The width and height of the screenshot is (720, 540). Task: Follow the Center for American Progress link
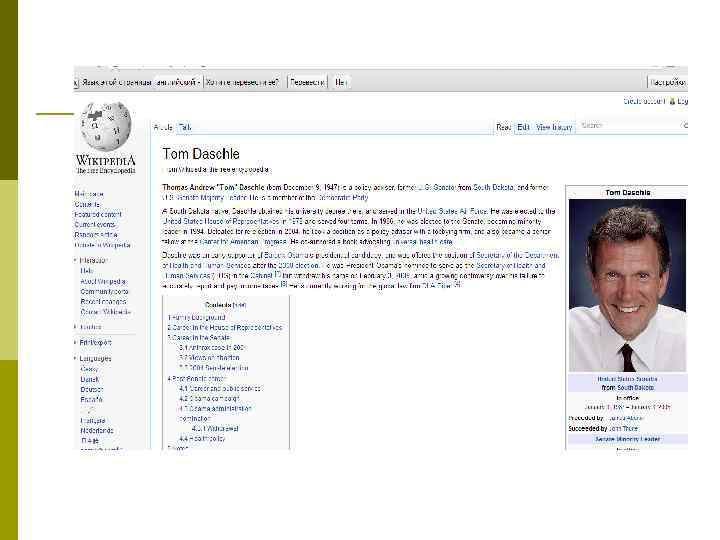pos(243,242)
